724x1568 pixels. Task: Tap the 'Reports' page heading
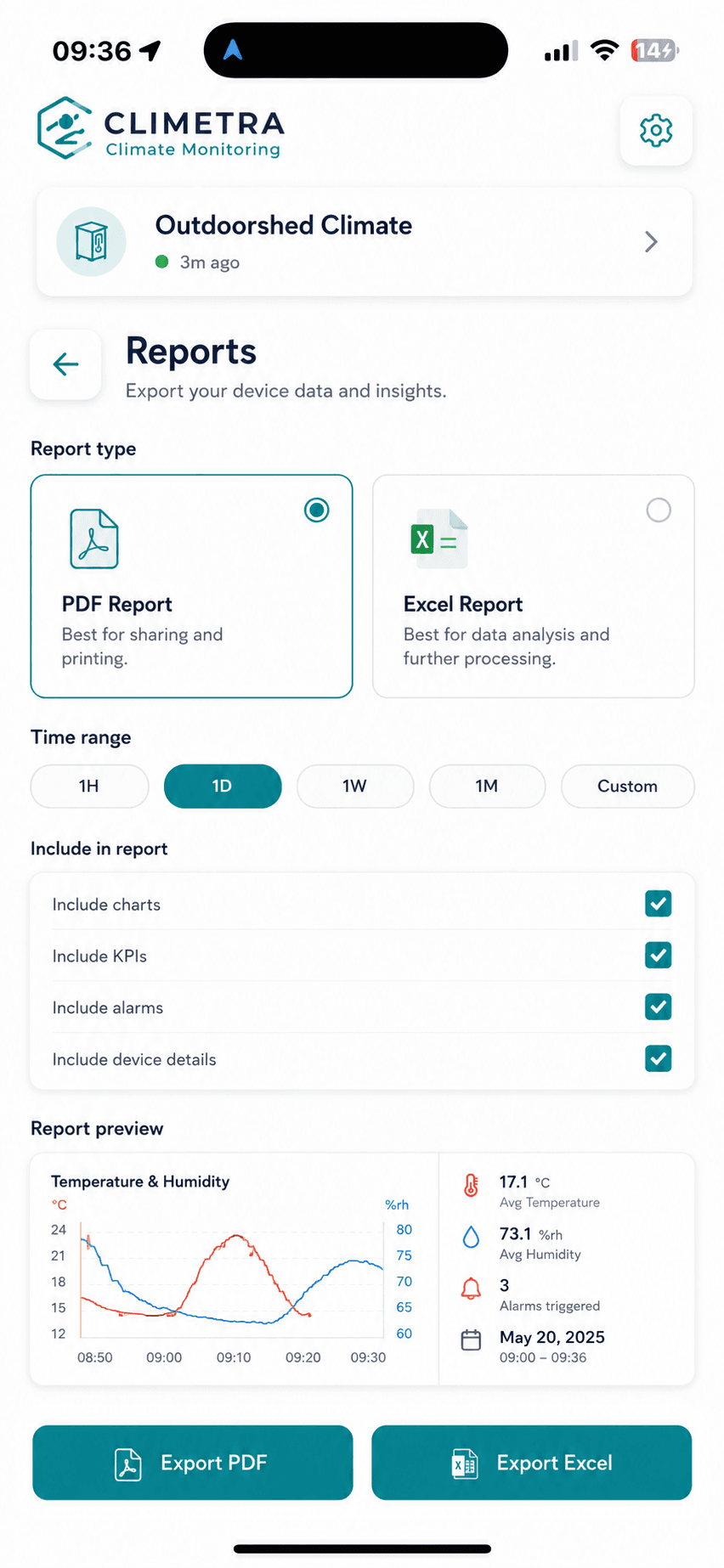click(x=191, y=352)
